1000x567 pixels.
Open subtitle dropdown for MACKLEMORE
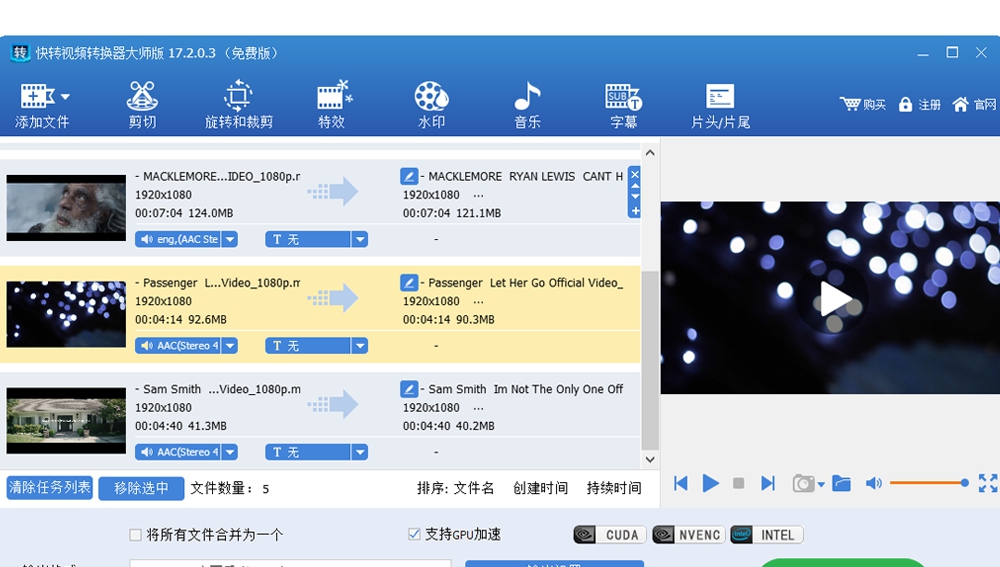click(360, 239)
